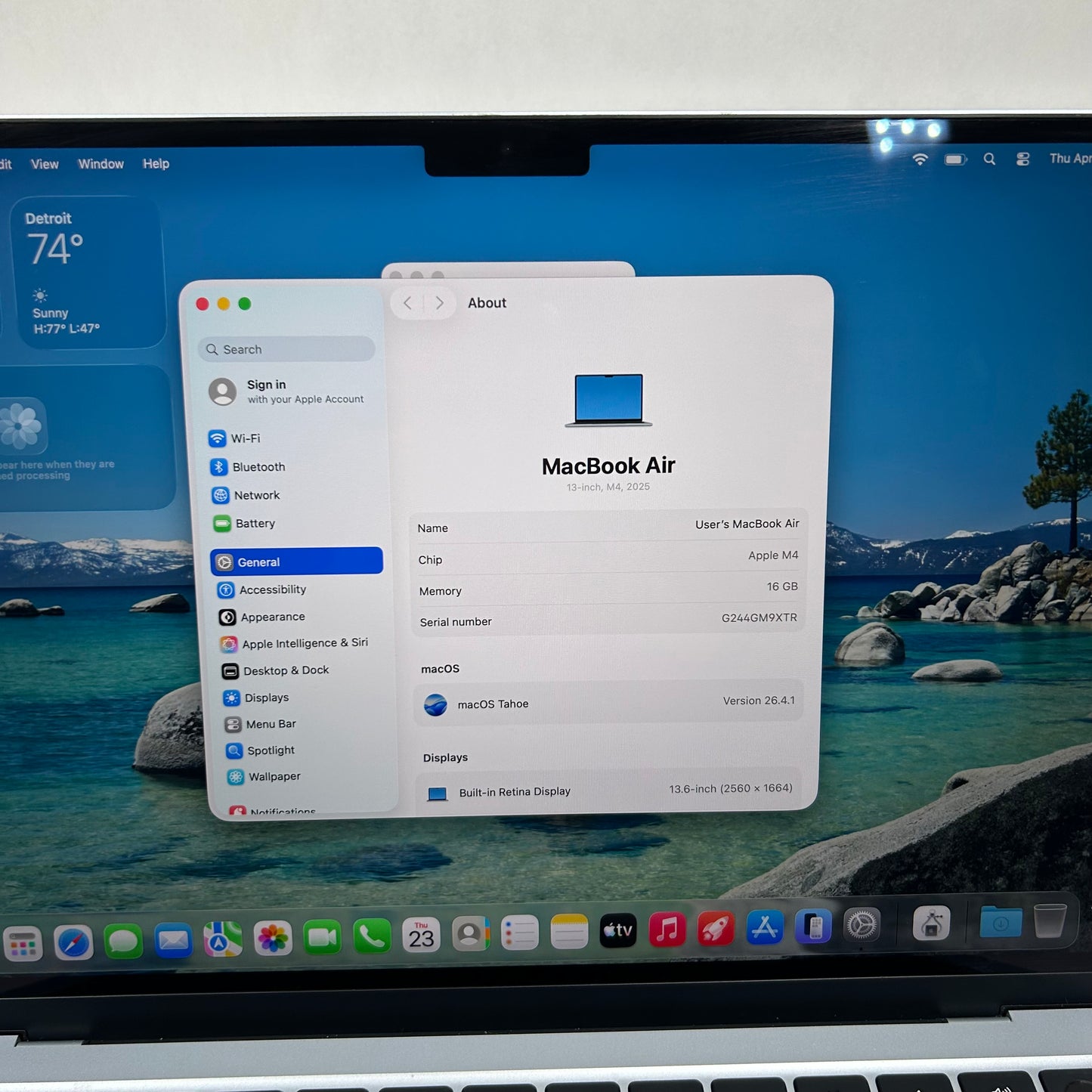Image resolution: width=1092 pixels, height=1092 pixels.
Task: Open the Help menu
Action: pos(156,163)
